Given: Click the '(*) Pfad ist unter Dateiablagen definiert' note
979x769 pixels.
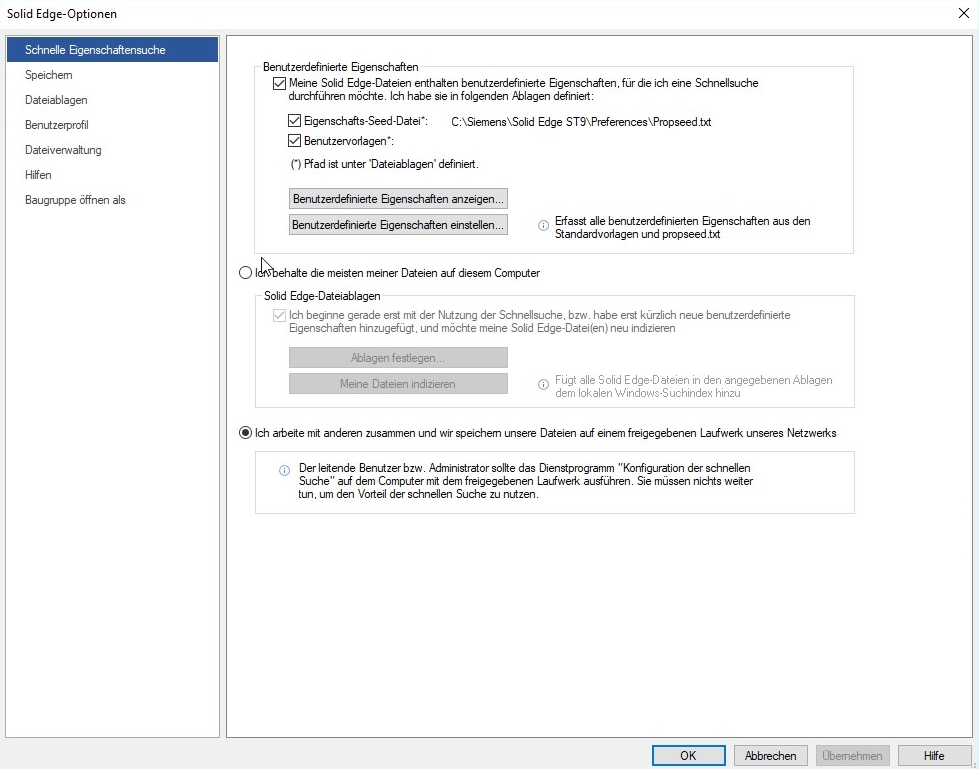Looking at the screenshot, I should coord(385,164).
